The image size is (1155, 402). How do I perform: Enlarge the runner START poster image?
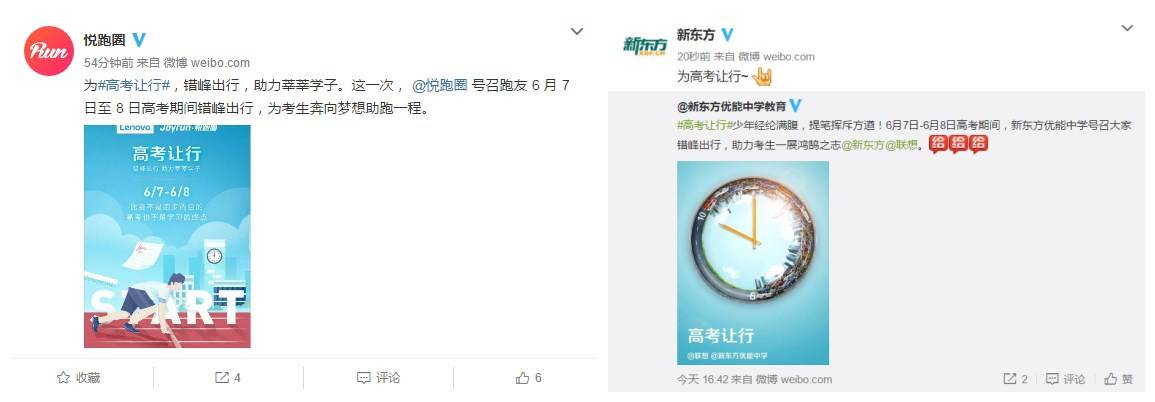click(167, 236)
